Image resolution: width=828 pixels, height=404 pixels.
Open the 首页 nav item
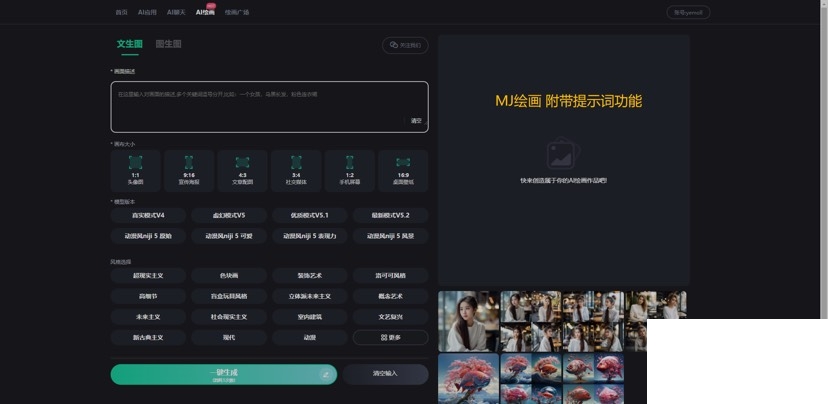121,12
